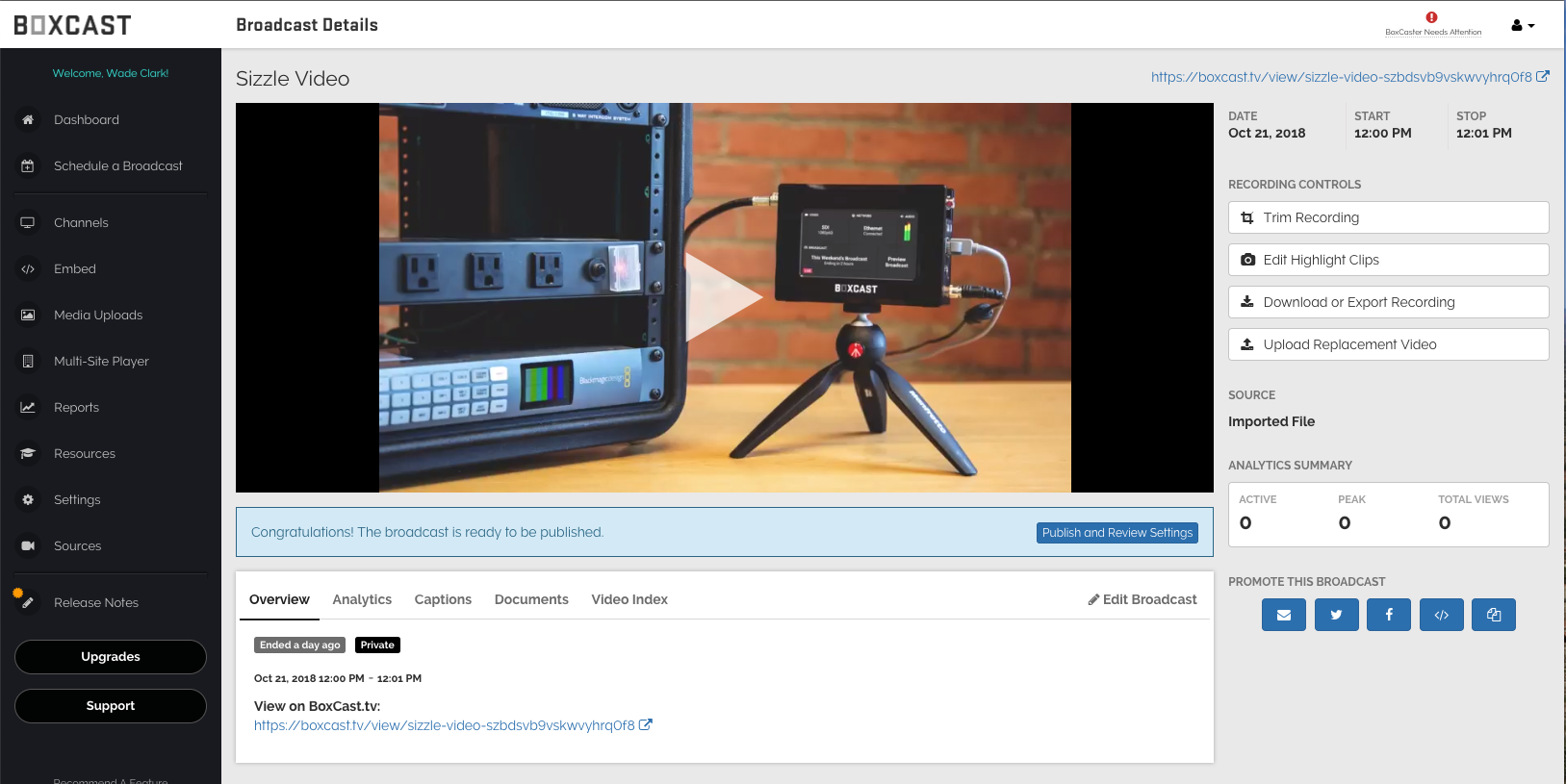Screen dimensions: 1566x784
Task: Click the email share icon button
Action: 1283,615
